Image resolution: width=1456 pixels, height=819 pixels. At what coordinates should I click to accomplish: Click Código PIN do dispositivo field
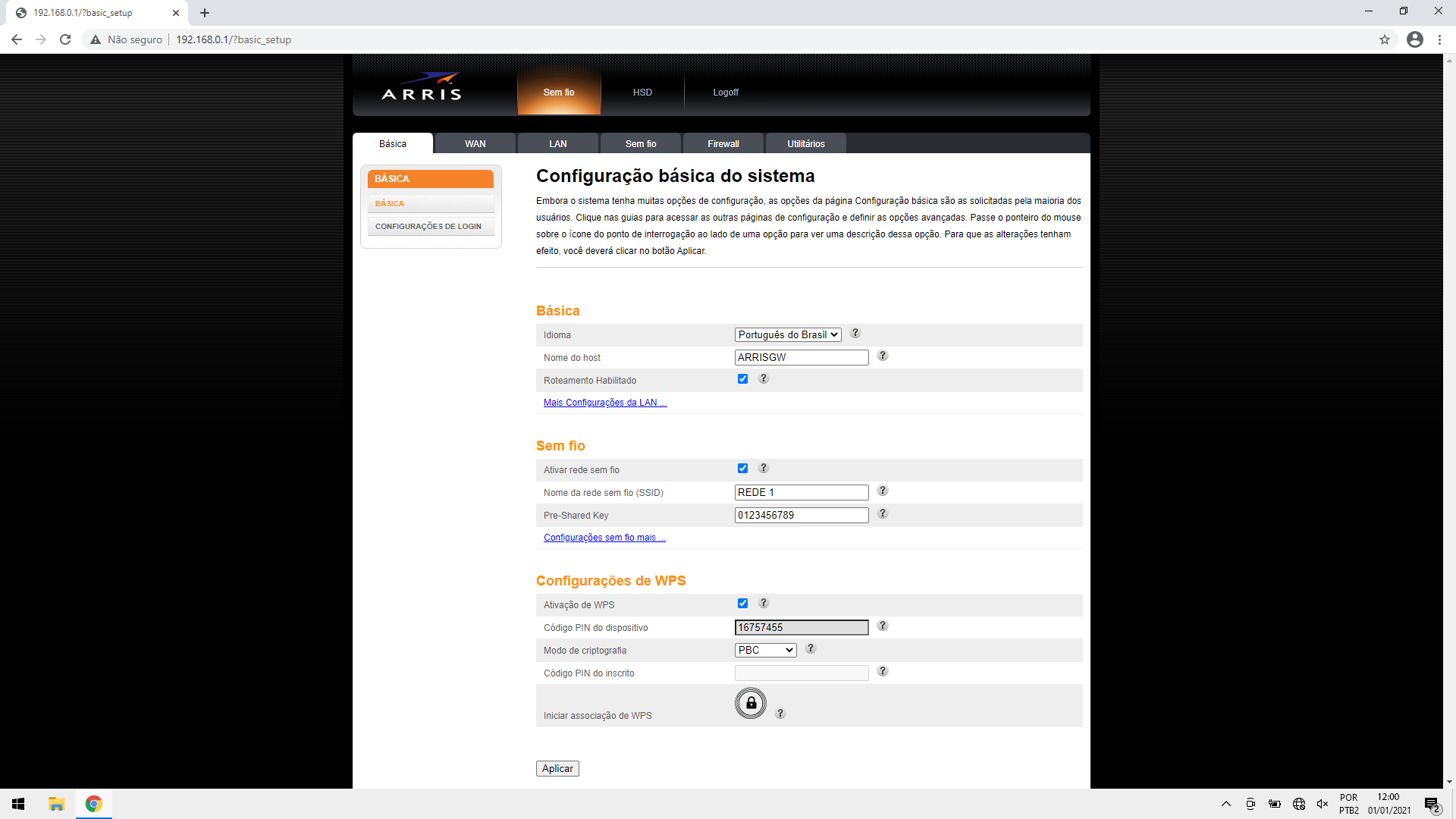tap(802, 627)
